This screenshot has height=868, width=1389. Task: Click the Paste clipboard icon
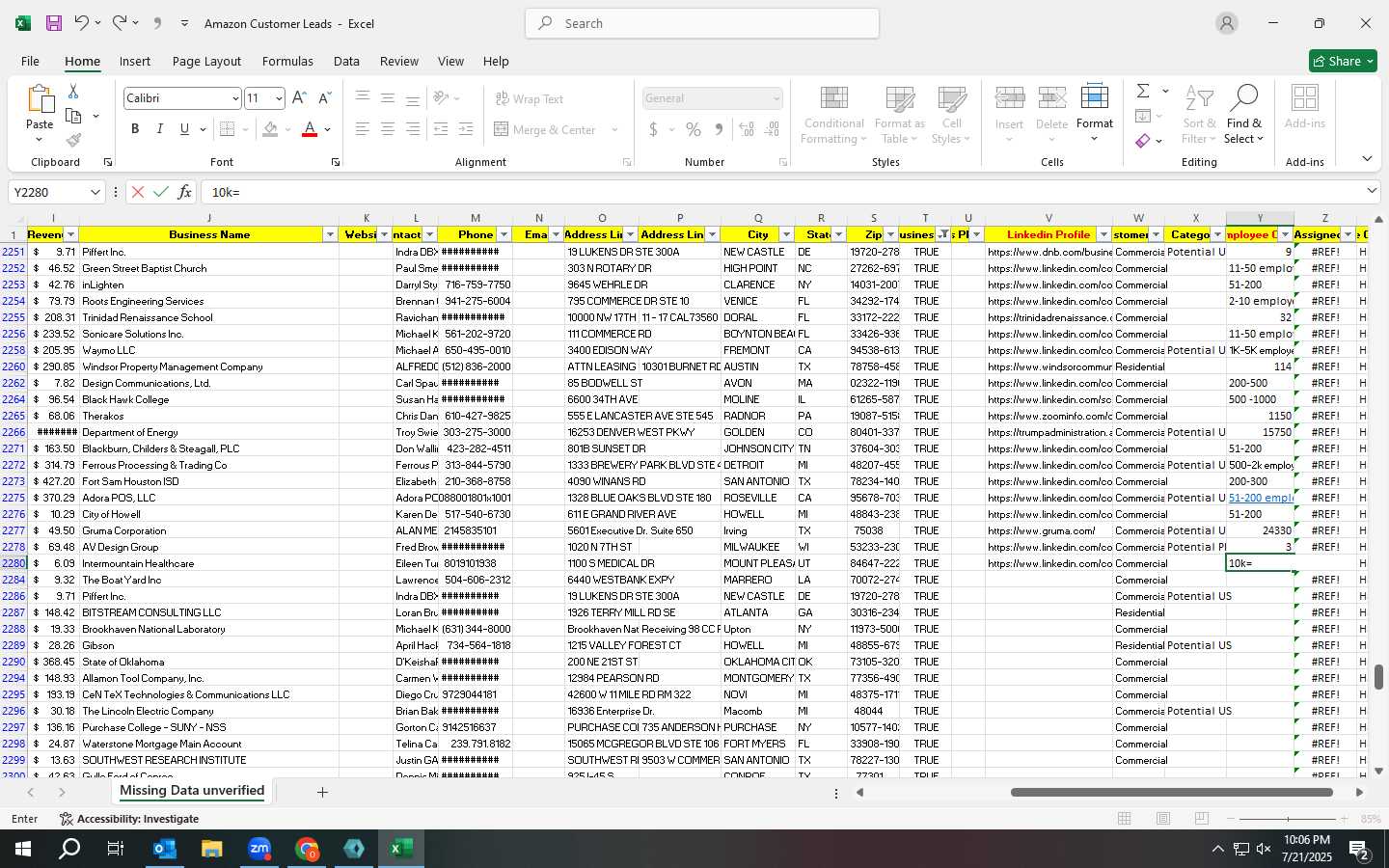pyautogui.click(x=40, y=100)
